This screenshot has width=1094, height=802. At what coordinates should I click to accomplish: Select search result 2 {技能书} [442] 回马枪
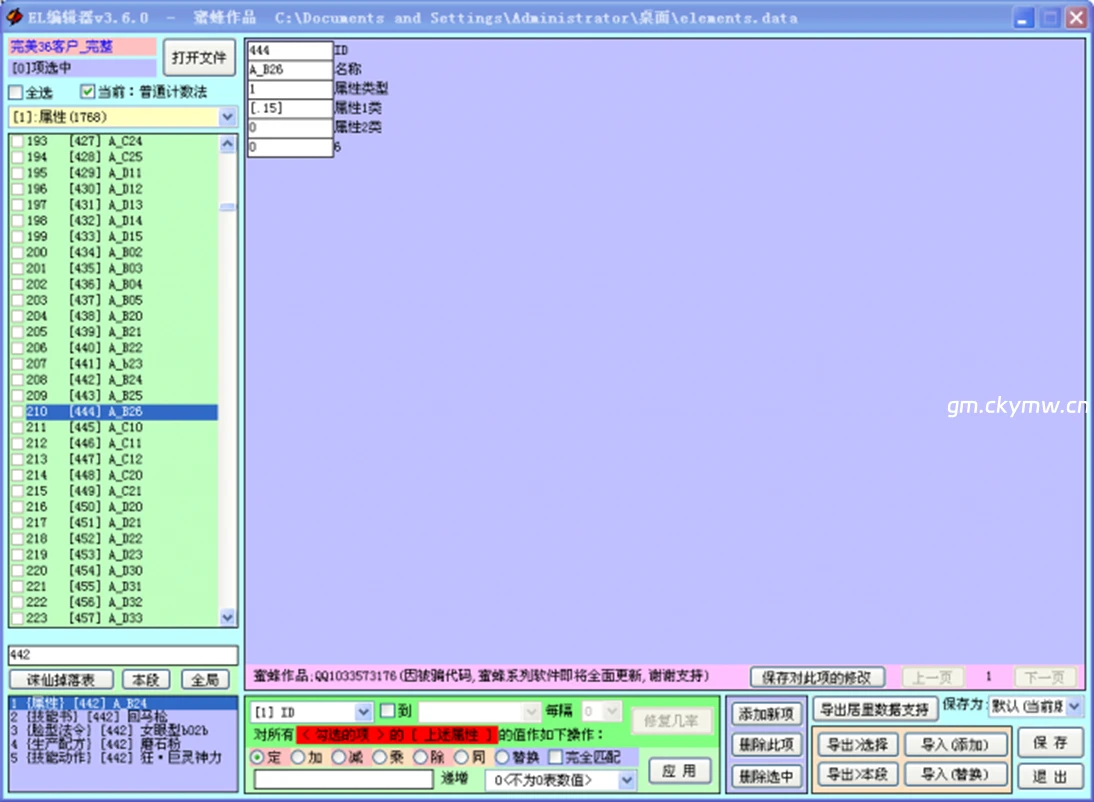click(x=123, y=717)
